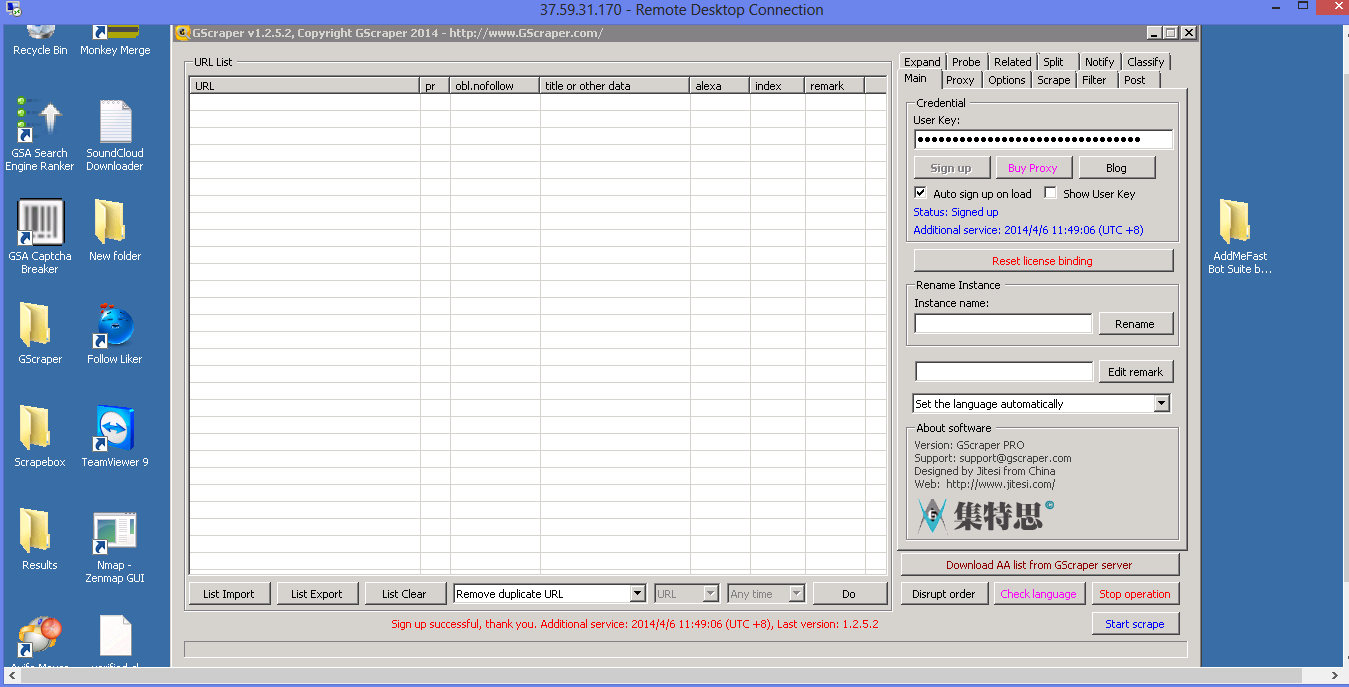Switch to the Probe tab
The width and height of the screenshot is (1349, 687).
coord(966,62)
